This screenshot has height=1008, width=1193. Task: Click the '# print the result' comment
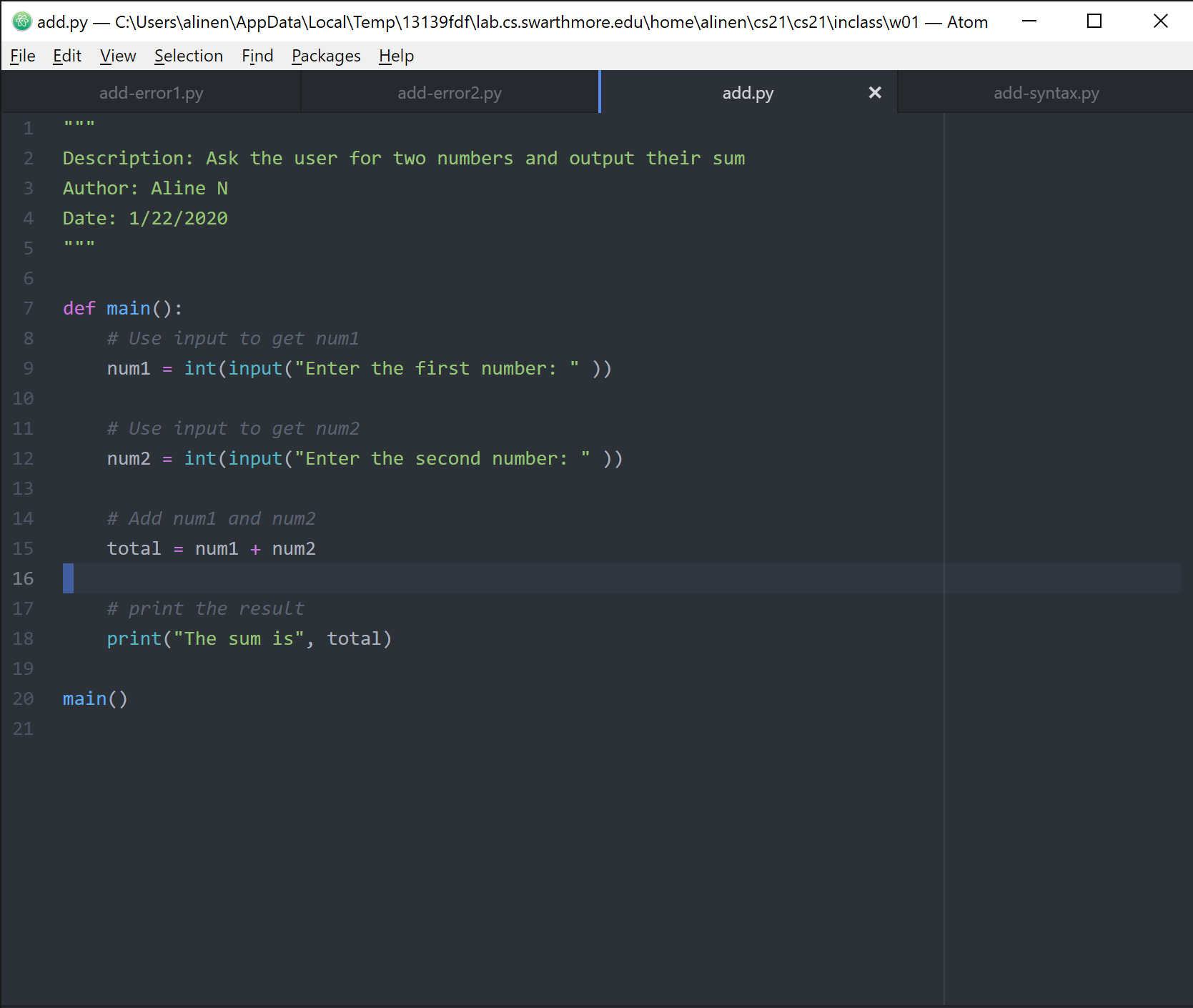[x=205, y=609]
